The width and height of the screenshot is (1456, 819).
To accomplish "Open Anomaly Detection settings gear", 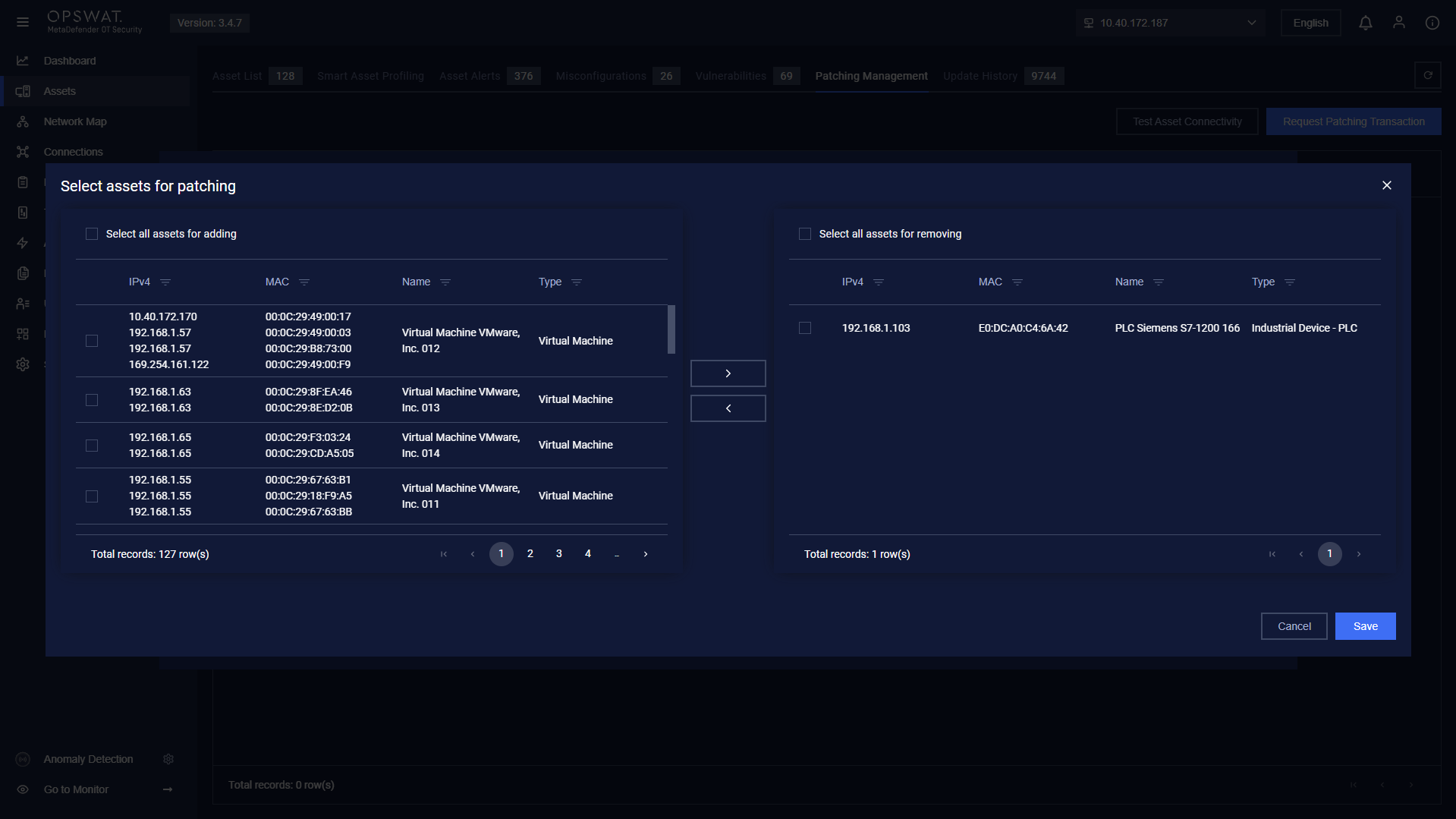I will [168, 759].
